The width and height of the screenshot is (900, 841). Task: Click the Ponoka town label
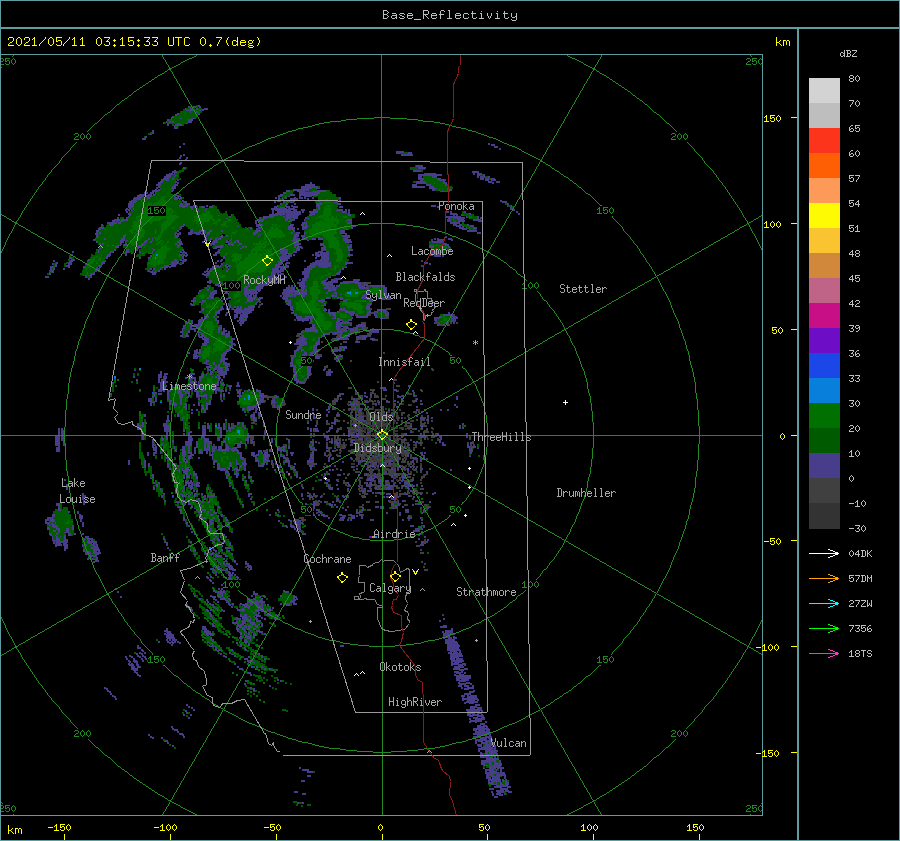click(456, 206)
